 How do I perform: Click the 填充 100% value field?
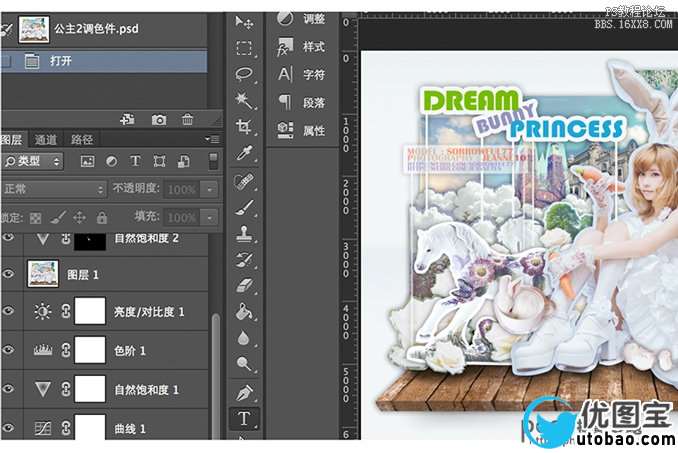(x=182, y=217)
